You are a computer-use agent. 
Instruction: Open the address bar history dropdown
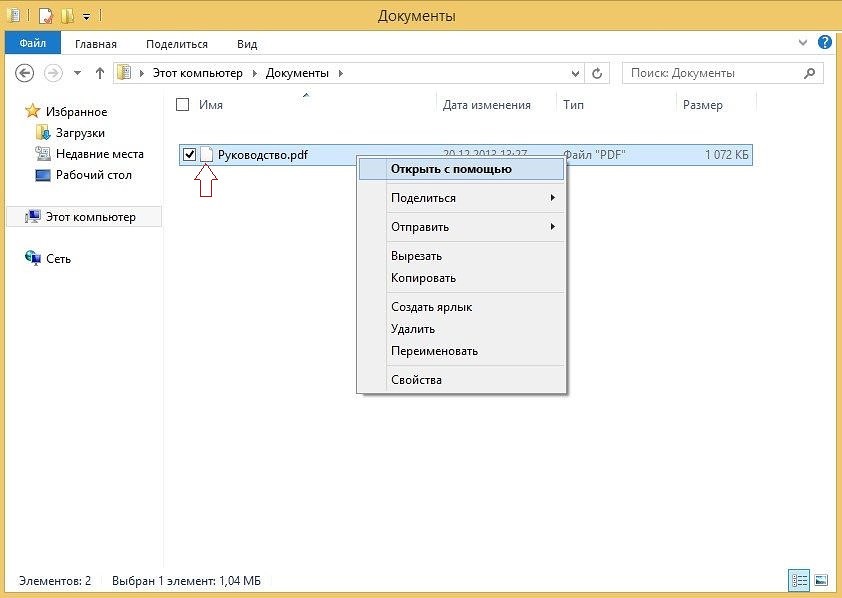point(575,74)
